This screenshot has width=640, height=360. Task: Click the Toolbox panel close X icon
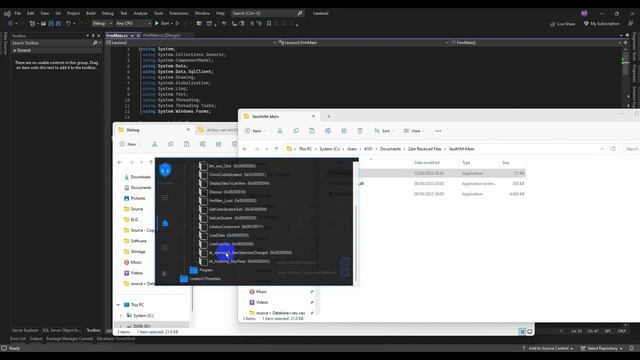coord(98,36)
